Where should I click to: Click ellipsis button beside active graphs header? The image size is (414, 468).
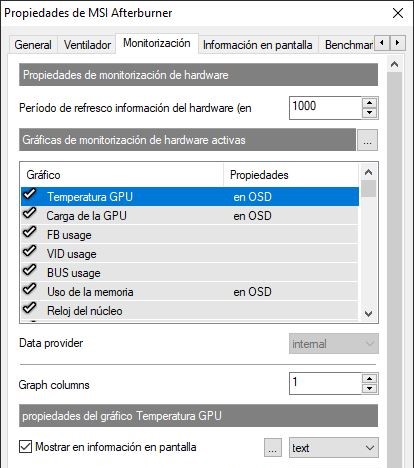(367, 140)
